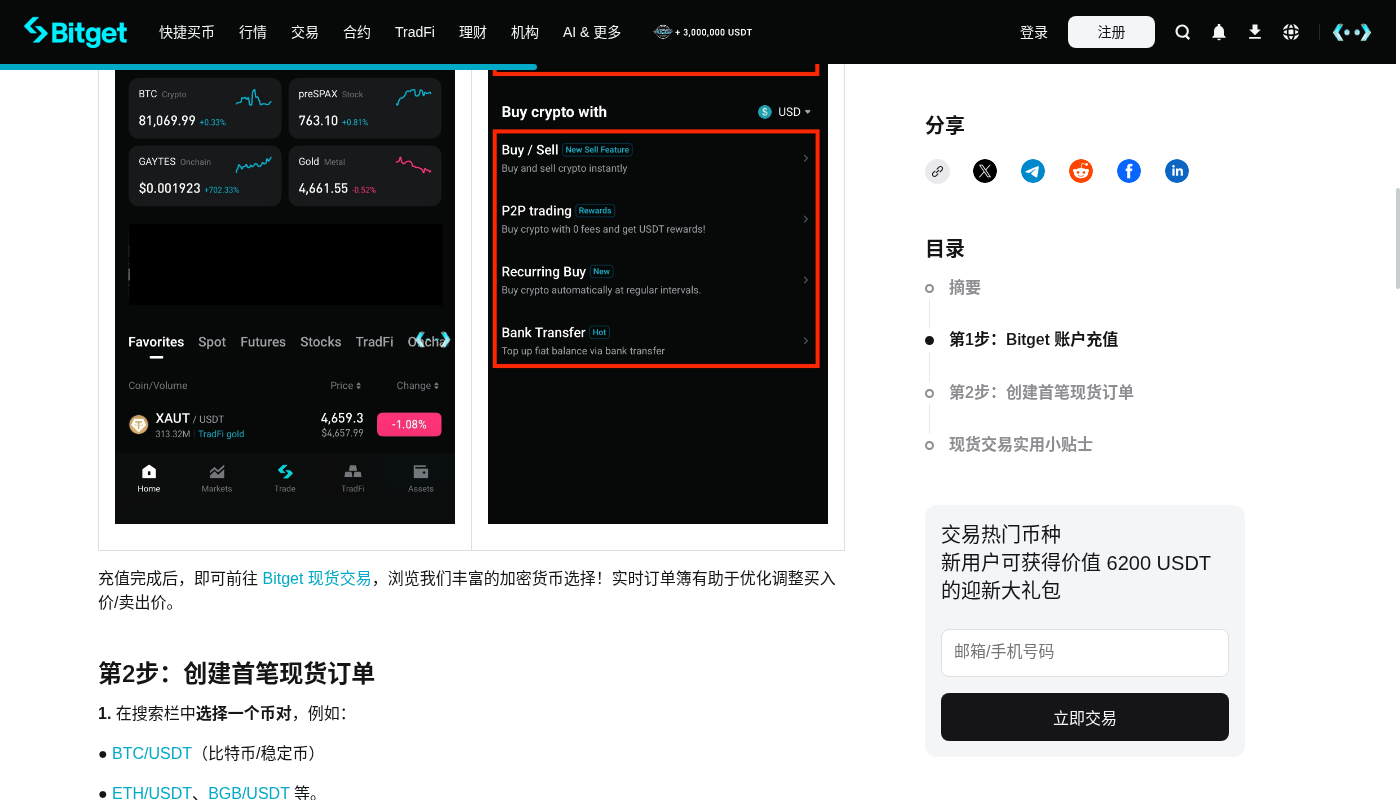The height and width of the screenshot is (800, 1400).
Task: Open the search icon in header
Action: [1183, 32]
